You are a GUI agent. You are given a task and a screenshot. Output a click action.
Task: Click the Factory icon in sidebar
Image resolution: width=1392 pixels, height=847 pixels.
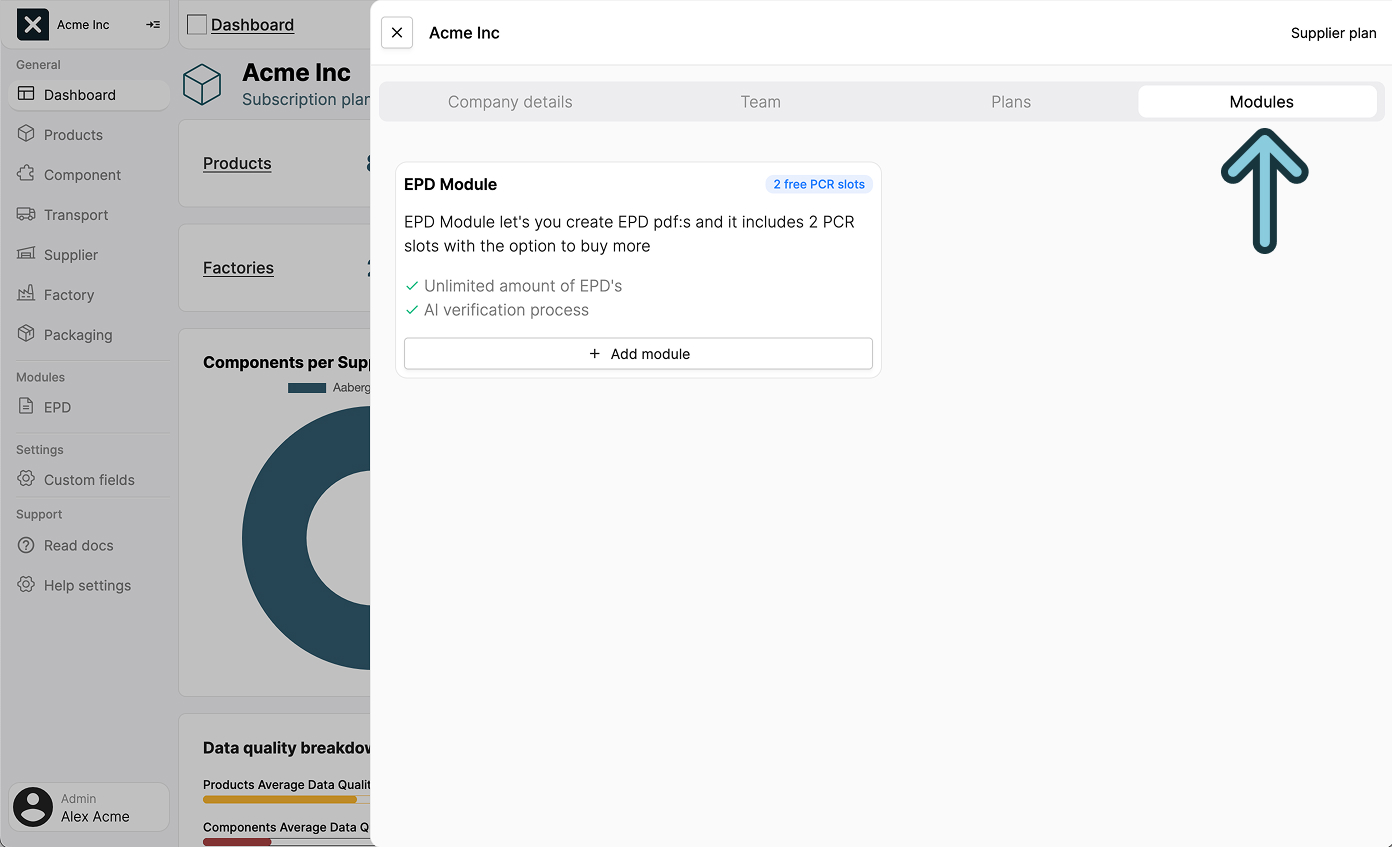[26, 294]
